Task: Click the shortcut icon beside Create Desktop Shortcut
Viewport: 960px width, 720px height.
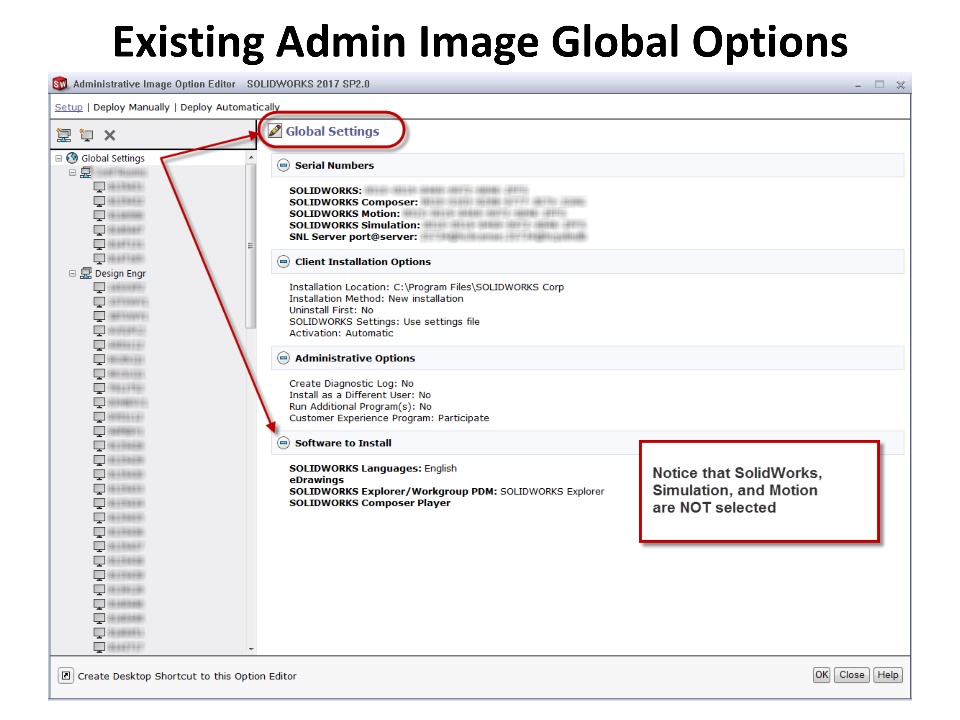Action: click(x=66, y=676)
